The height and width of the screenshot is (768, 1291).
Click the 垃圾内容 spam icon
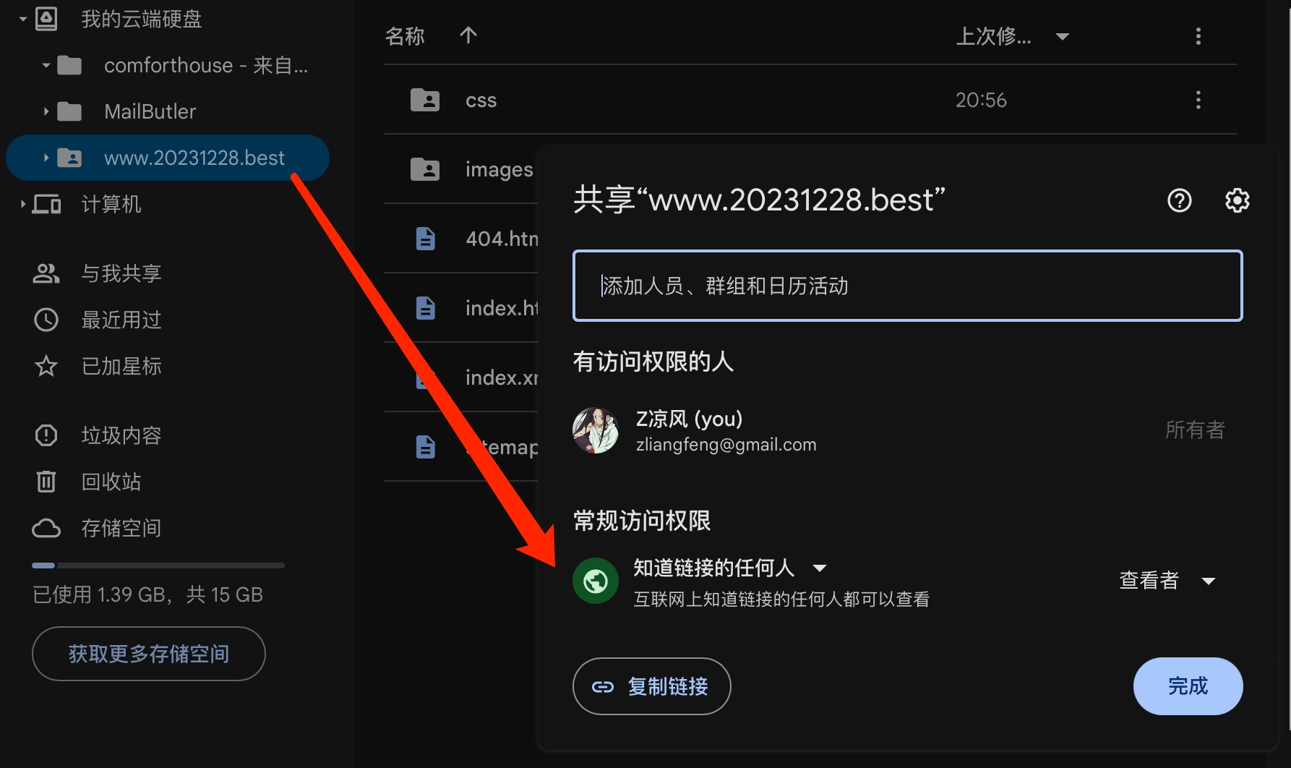(x=46, y=435)
